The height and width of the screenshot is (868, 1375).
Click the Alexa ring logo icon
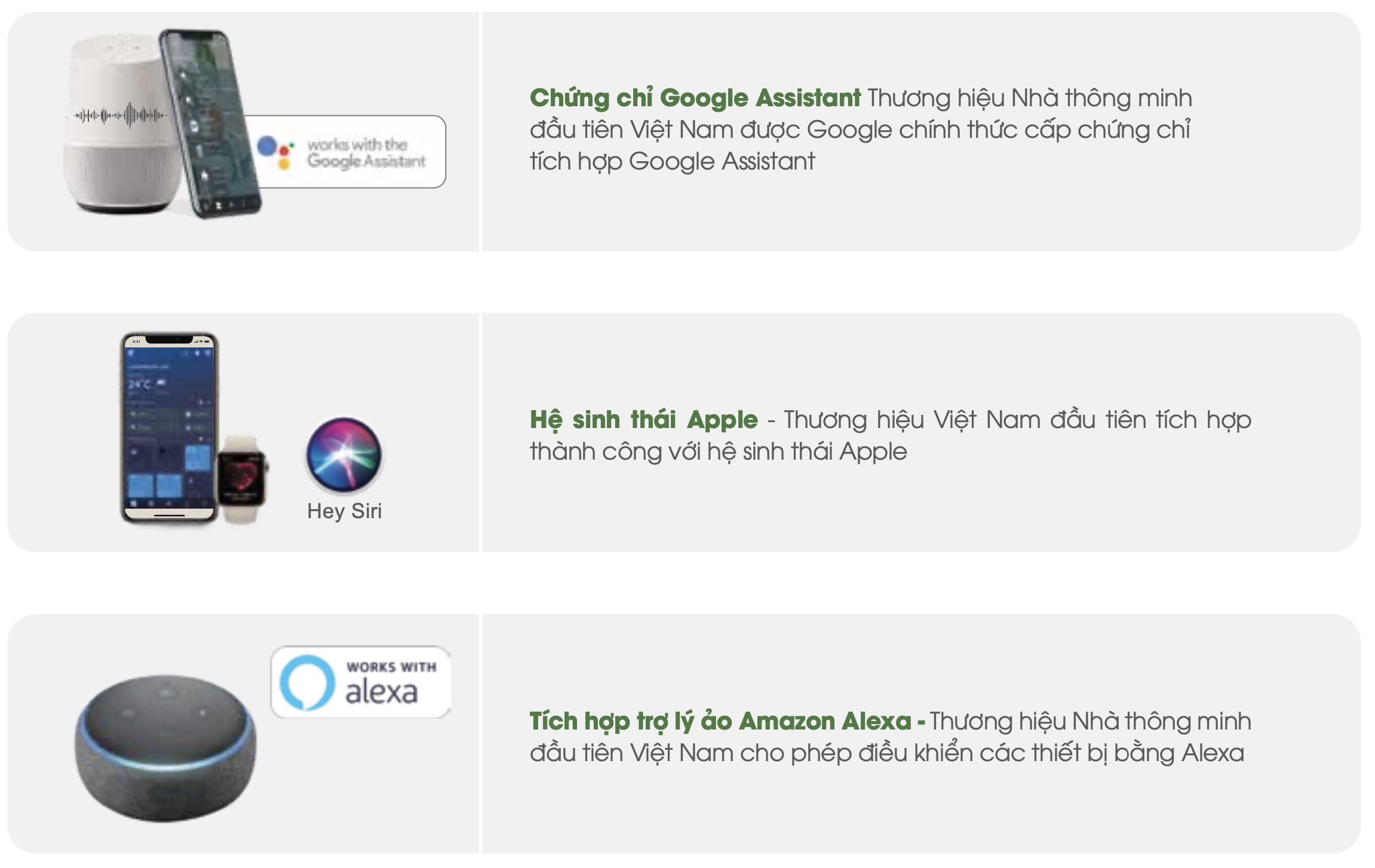(308, 683)
